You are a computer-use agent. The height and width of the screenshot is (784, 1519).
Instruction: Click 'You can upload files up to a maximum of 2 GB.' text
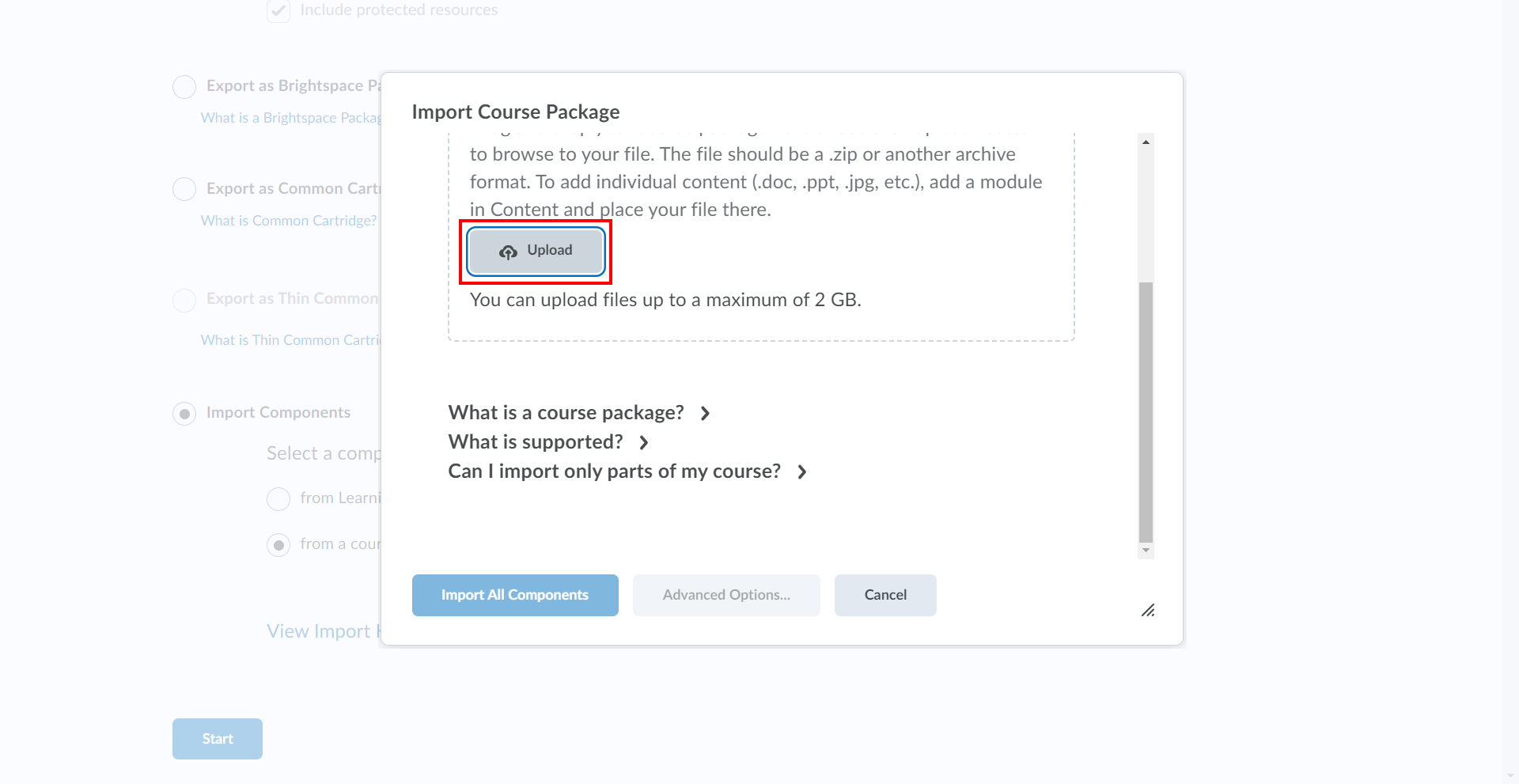(665, 300)
